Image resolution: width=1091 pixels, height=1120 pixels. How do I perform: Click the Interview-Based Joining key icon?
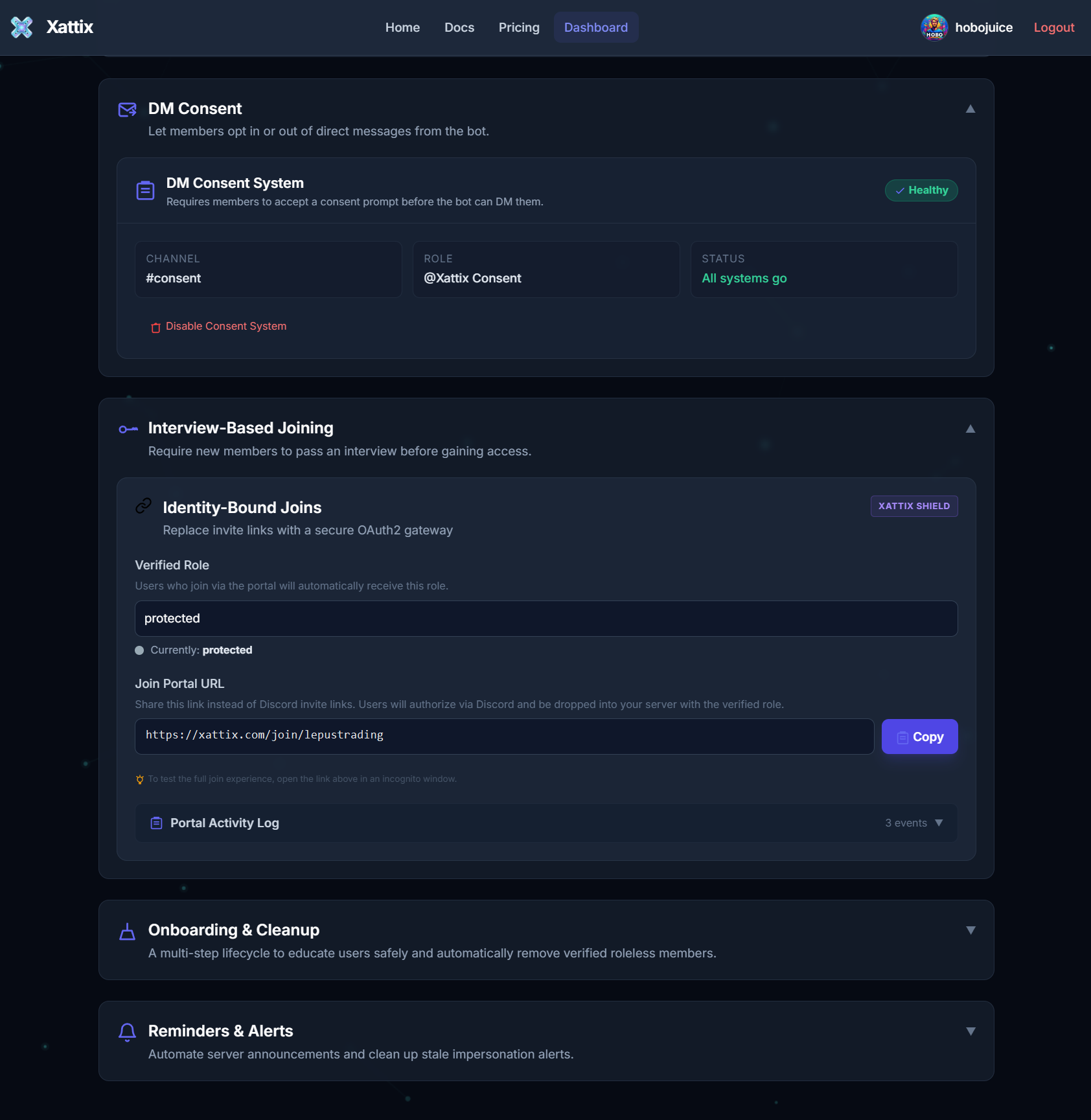coord(128,429)
